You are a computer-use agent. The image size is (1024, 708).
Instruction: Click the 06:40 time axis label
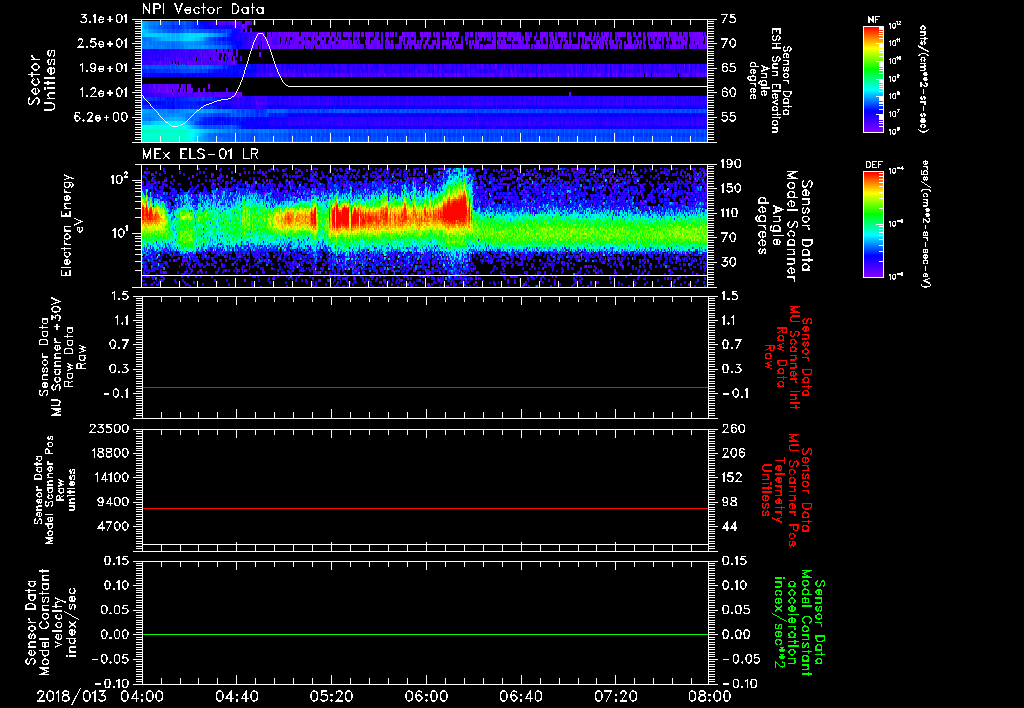pos(520,696)
